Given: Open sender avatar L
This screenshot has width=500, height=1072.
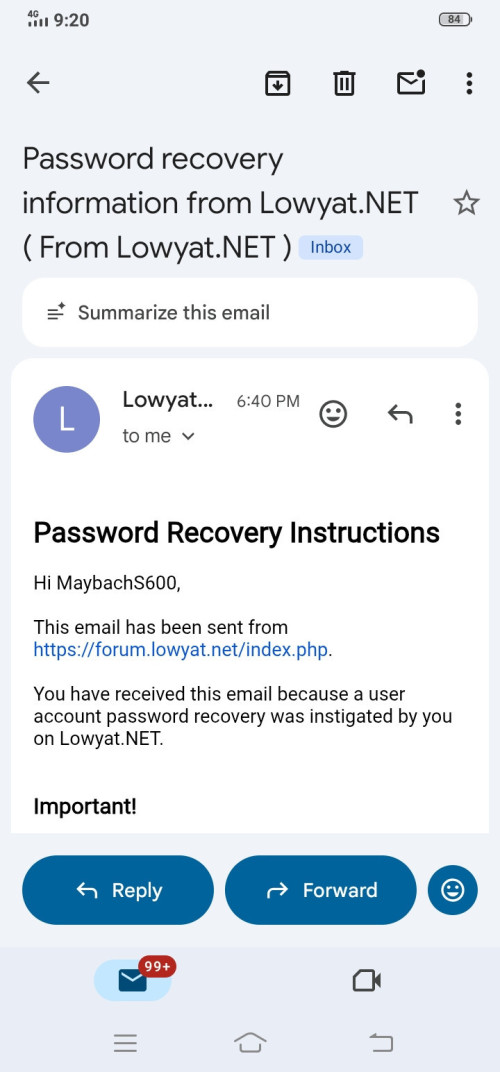Looking at the screenshot, I should pos(66,419).
